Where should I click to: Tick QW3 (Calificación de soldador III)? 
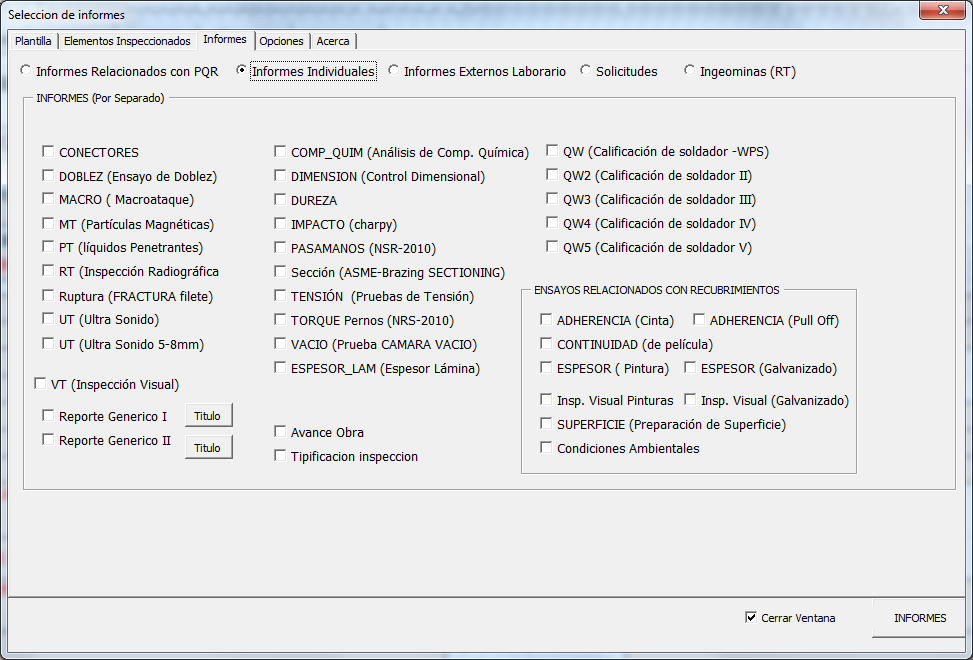pos(552,199)
